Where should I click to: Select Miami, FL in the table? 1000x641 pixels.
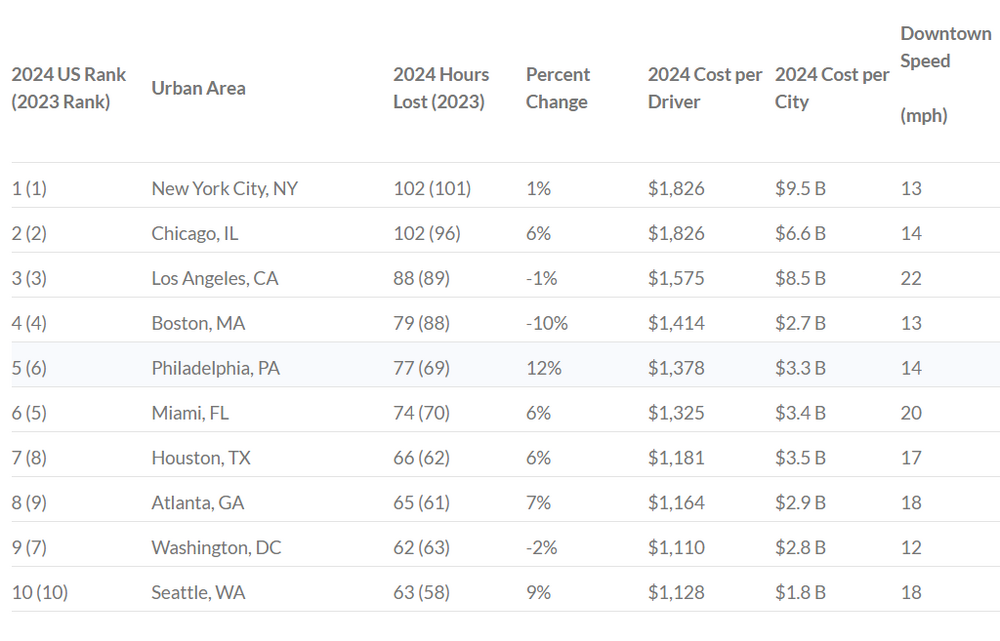190,413
